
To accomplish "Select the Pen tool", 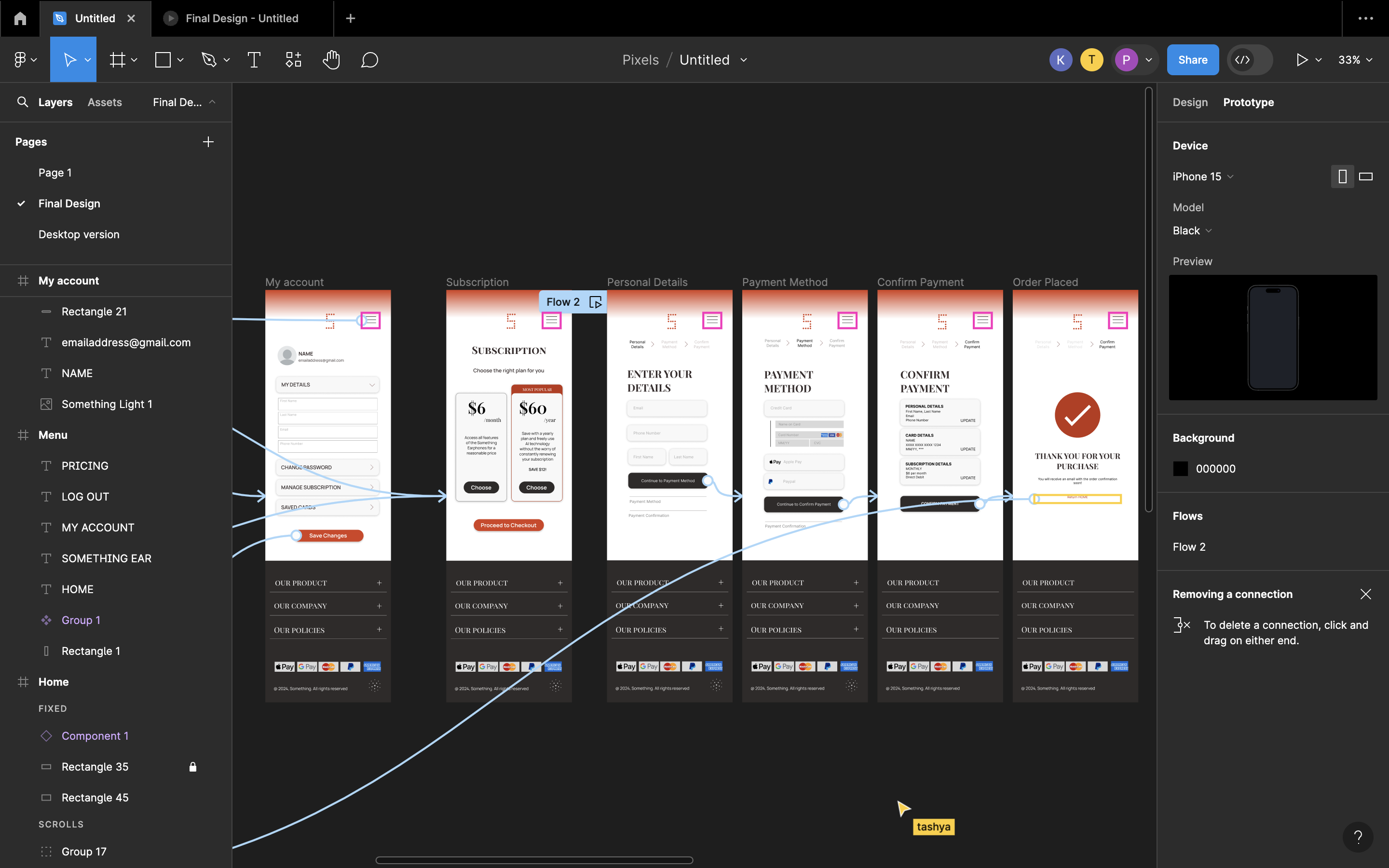I will [x=209, y=60].
